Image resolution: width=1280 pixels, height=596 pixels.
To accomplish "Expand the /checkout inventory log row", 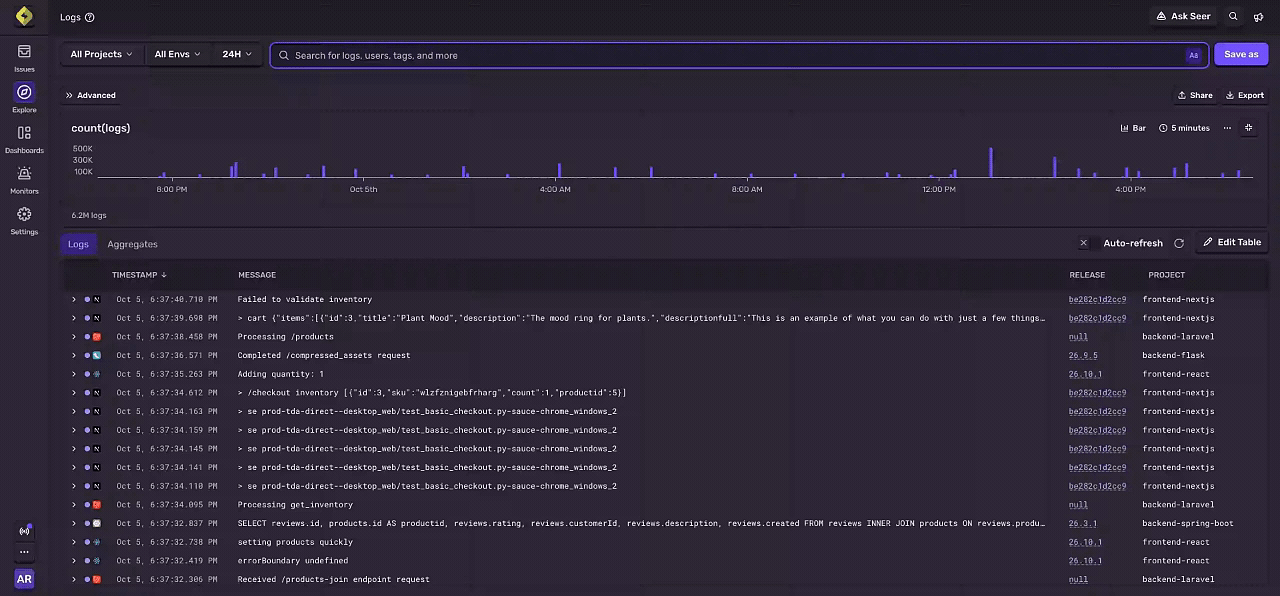I will [x=74, y=393].
